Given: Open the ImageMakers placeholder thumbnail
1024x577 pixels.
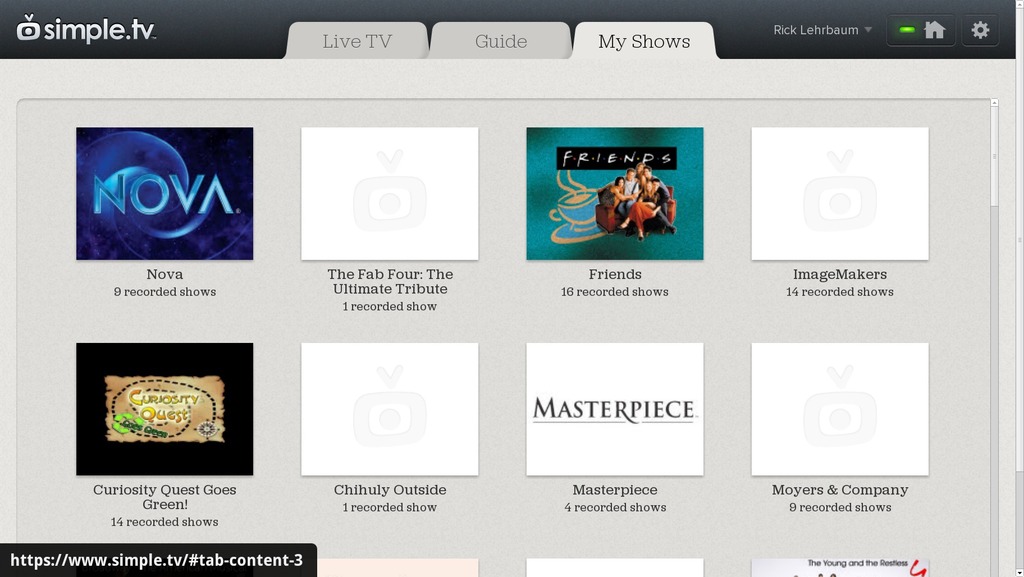Looking at the screenshot, I should point(840,193).
